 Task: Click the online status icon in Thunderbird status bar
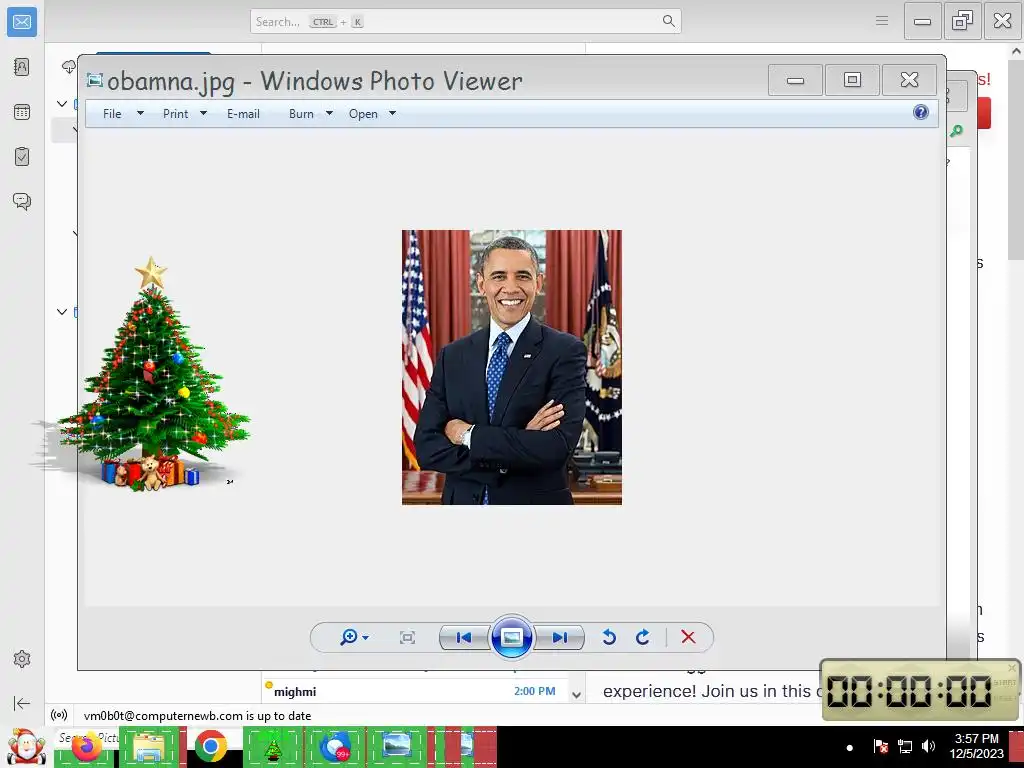[x=59, y=715]
